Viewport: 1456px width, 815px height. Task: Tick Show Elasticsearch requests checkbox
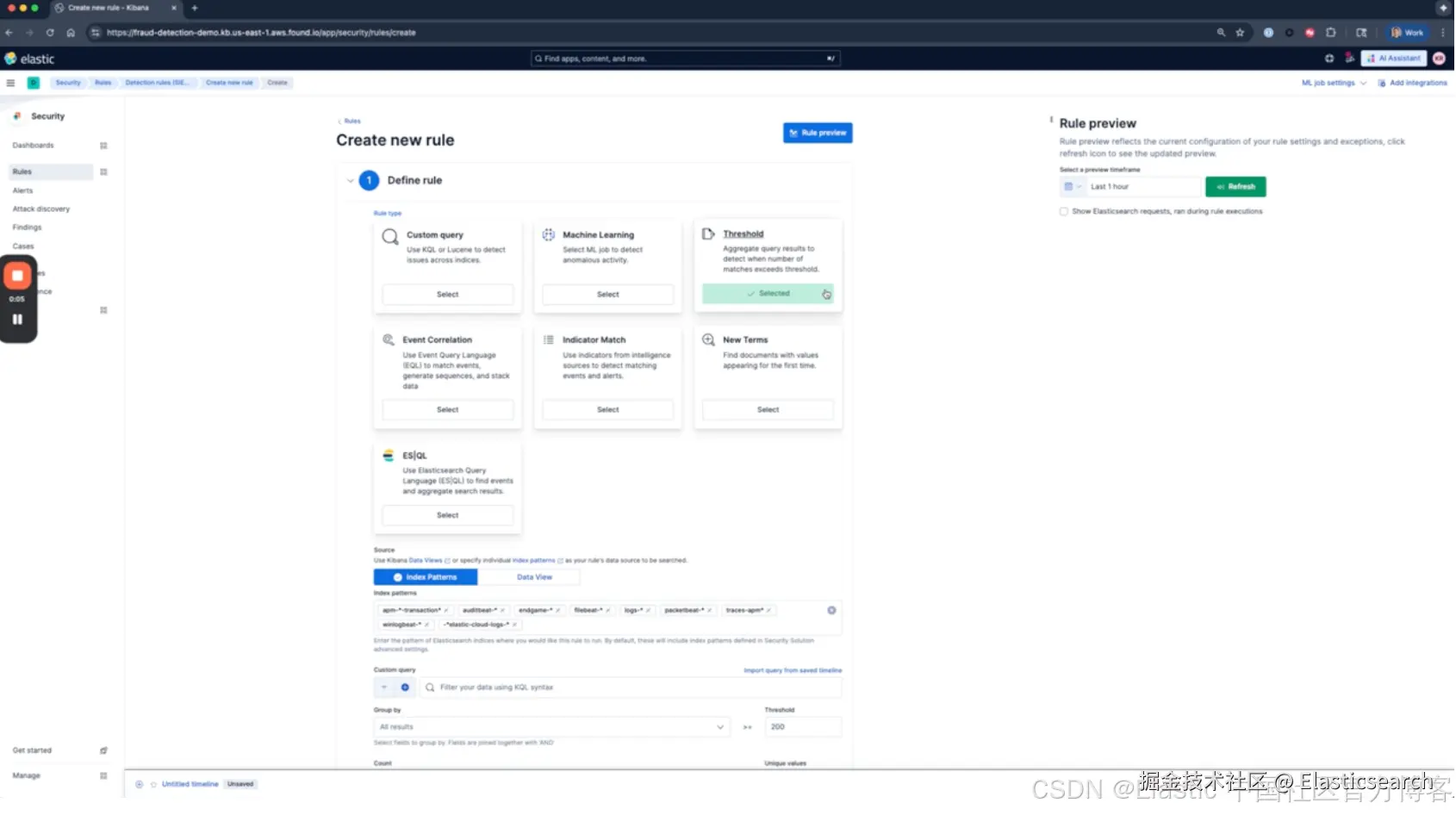pos(1064,212)
